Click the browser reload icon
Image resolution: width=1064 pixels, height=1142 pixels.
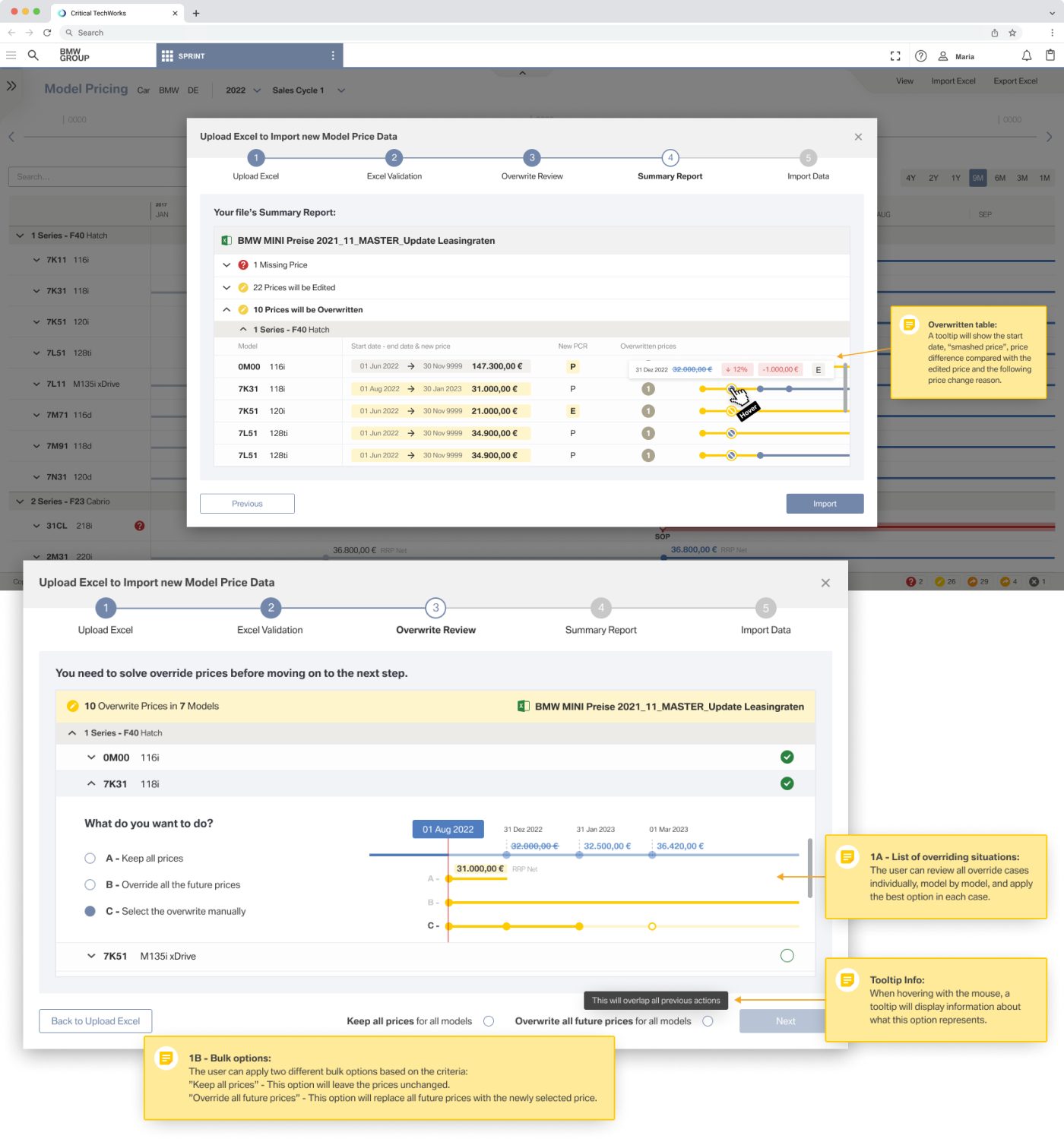coord(47,33)
